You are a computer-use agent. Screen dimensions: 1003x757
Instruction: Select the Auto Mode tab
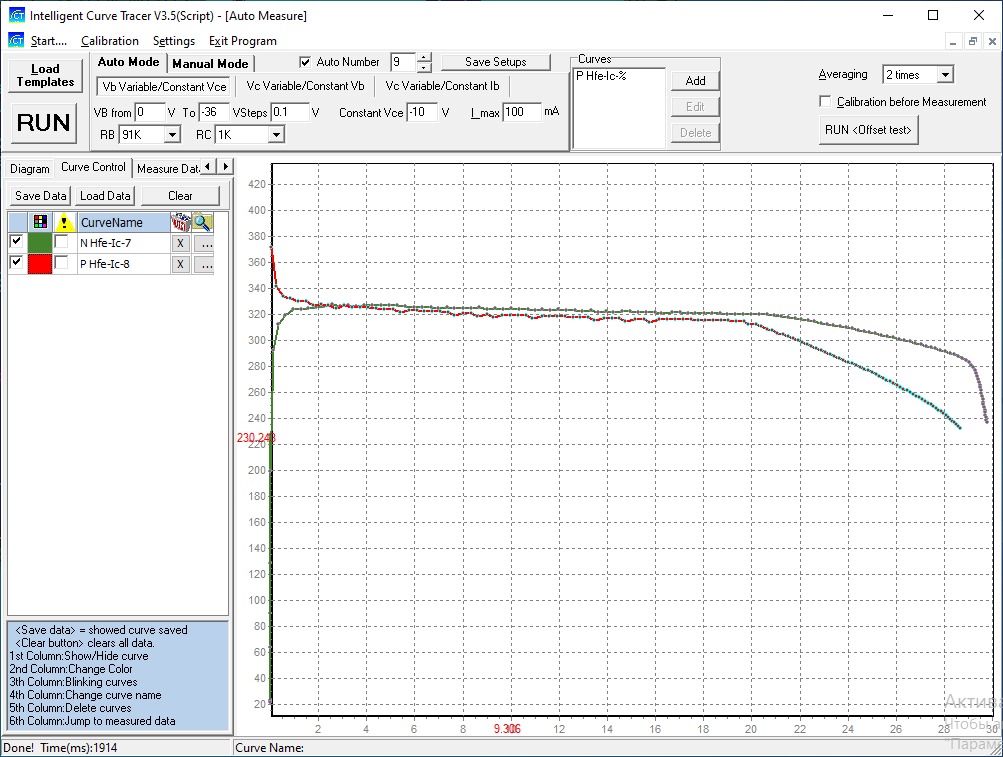coord(128,62)
